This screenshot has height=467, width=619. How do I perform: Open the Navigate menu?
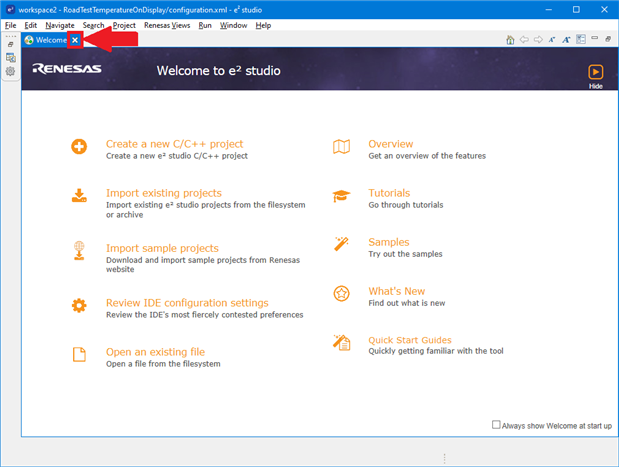click(60, 25)
